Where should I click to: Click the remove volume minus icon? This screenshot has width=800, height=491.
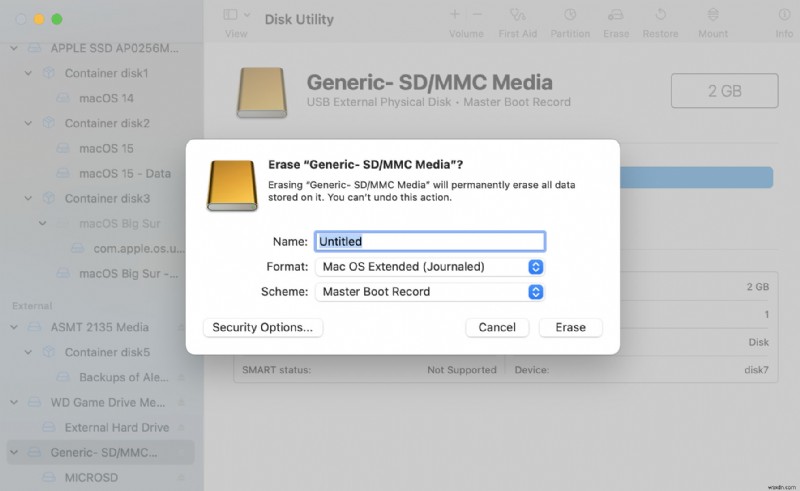click(x=476, y=15)
